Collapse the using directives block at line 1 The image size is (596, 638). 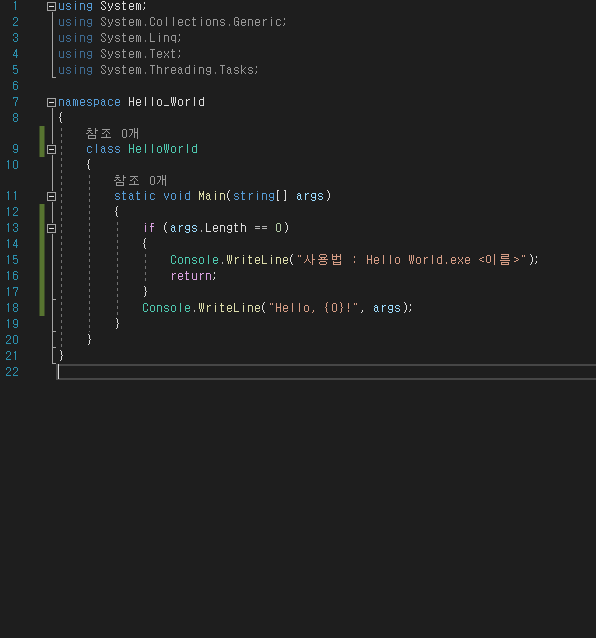pyautogui.click(x=51, y=6)
